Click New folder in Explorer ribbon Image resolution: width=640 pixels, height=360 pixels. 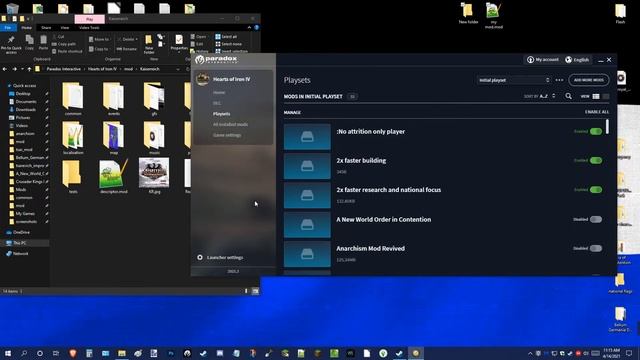(x=149, y=44)
